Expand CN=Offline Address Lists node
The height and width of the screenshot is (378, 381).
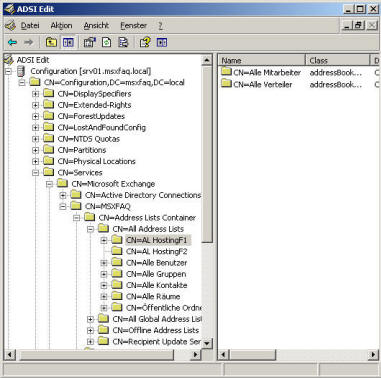pos(90,331)
